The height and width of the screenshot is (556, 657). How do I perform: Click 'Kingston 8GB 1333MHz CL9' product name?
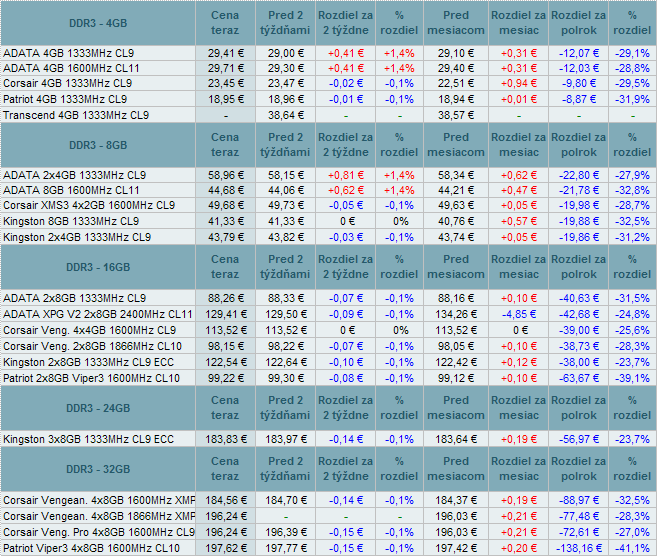coord(71,221)
